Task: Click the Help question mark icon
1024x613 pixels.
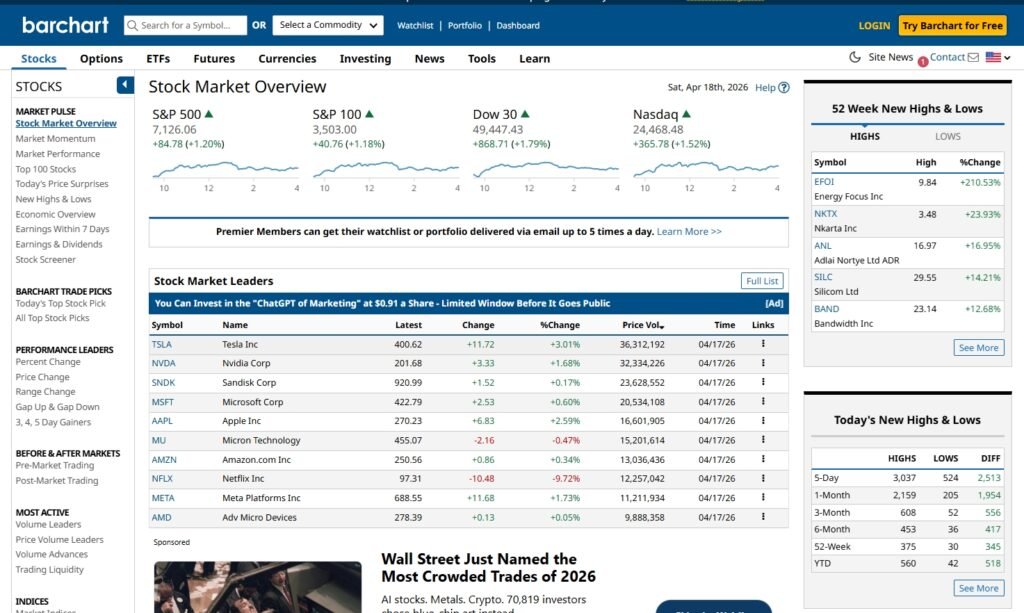Action: [784, 87]
